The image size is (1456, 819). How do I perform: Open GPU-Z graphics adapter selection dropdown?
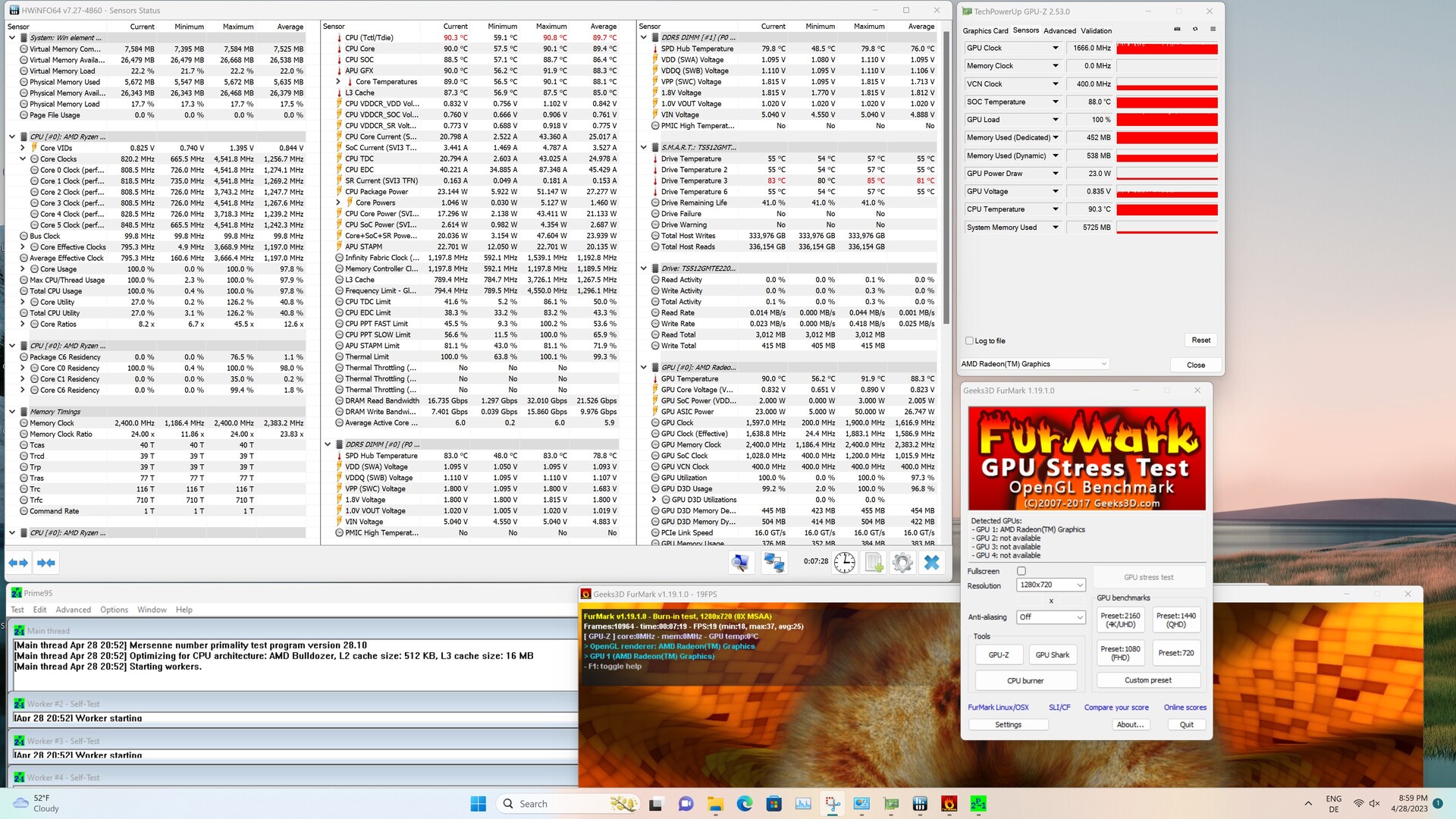point(1034,364)
